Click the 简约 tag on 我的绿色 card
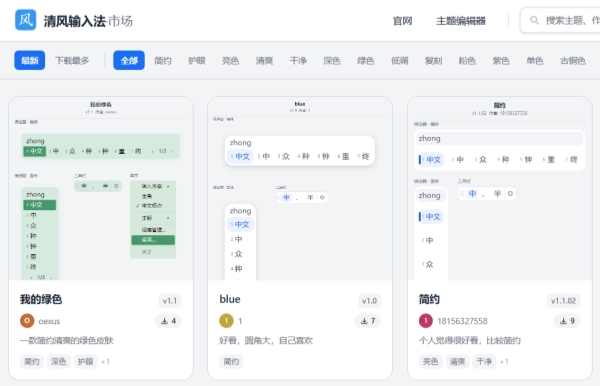The width and height of the screenshot is (600, 386). click(32, 362)
